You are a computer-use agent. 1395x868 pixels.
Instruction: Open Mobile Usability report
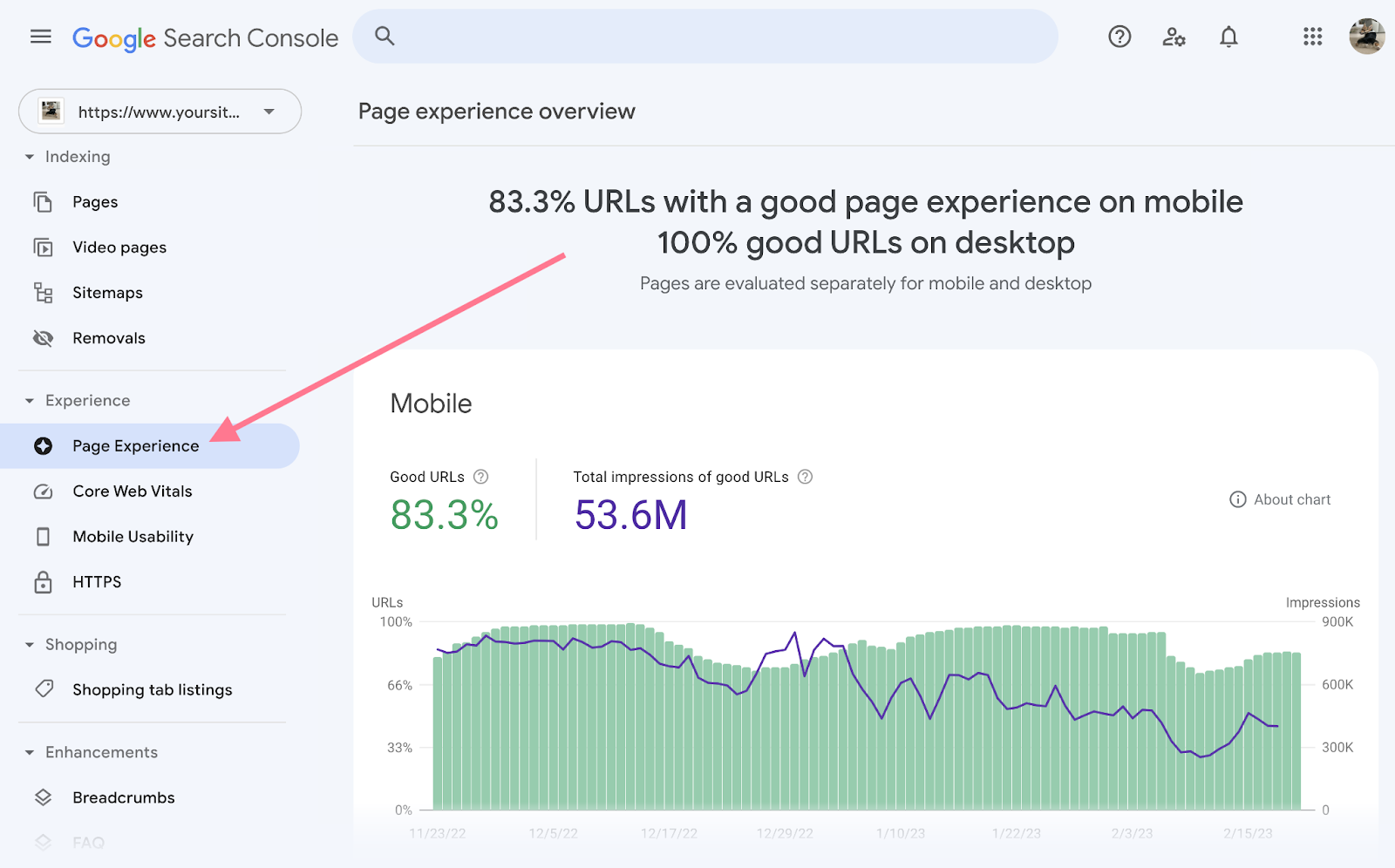133,537
